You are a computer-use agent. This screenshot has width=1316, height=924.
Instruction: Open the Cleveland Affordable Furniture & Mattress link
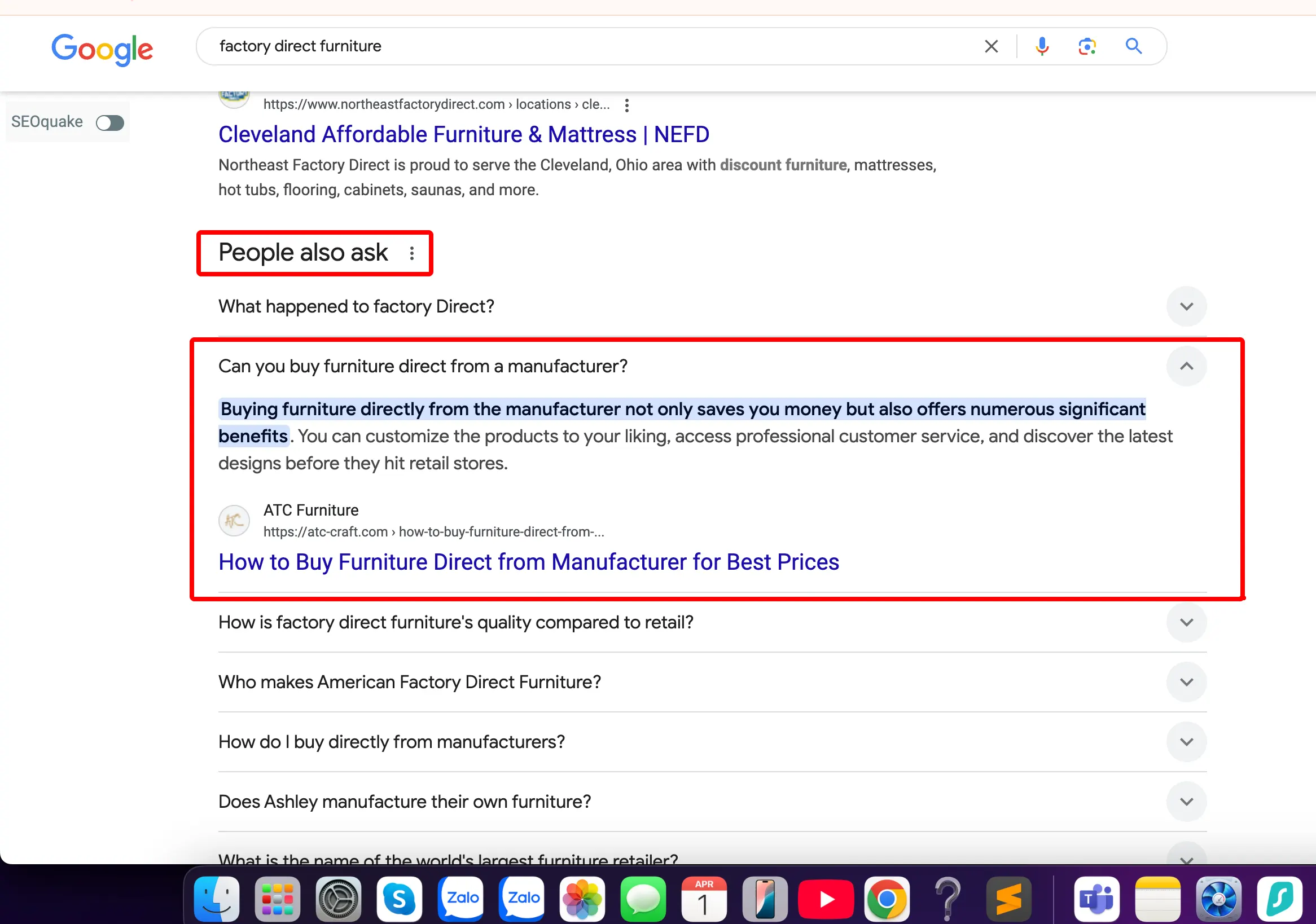tap(463, 134)
